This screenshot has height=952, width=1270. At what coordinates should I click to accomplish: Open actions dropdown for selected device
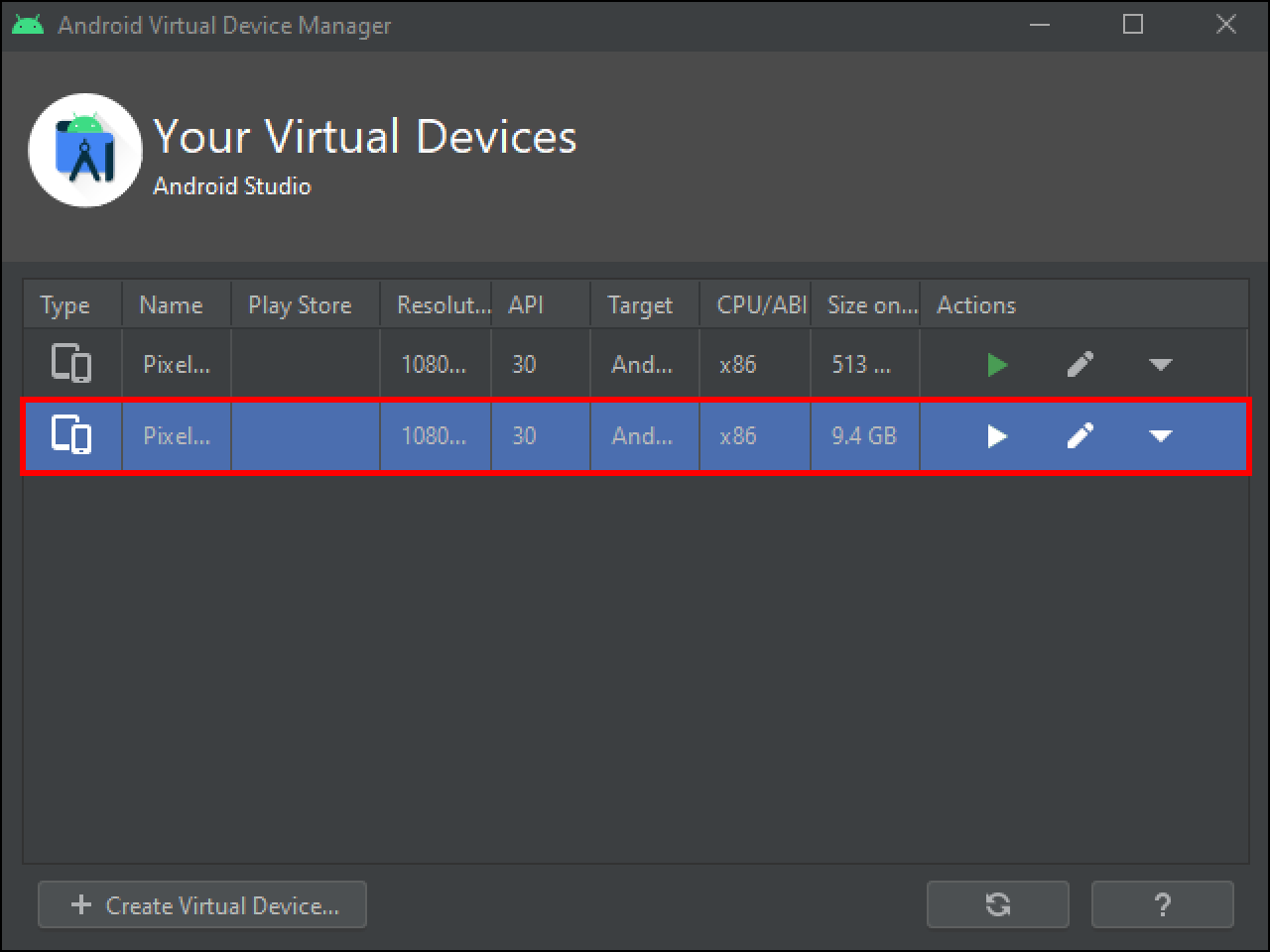click(1160, 436)
